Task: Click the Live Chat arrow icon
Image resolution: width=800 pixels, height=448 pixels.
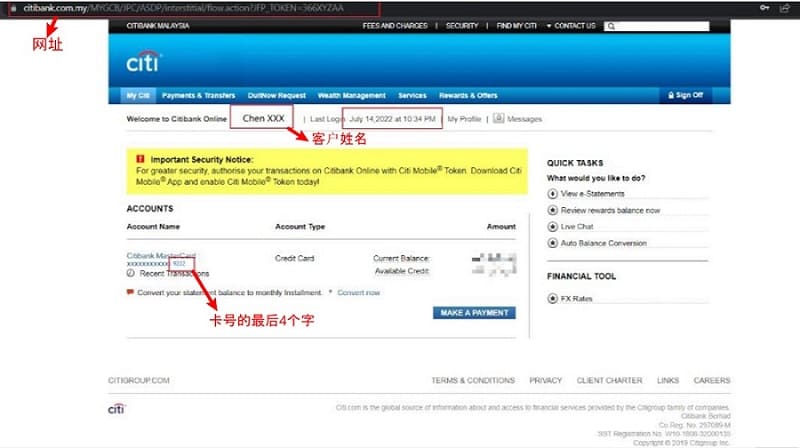Action: click(552, 227)
